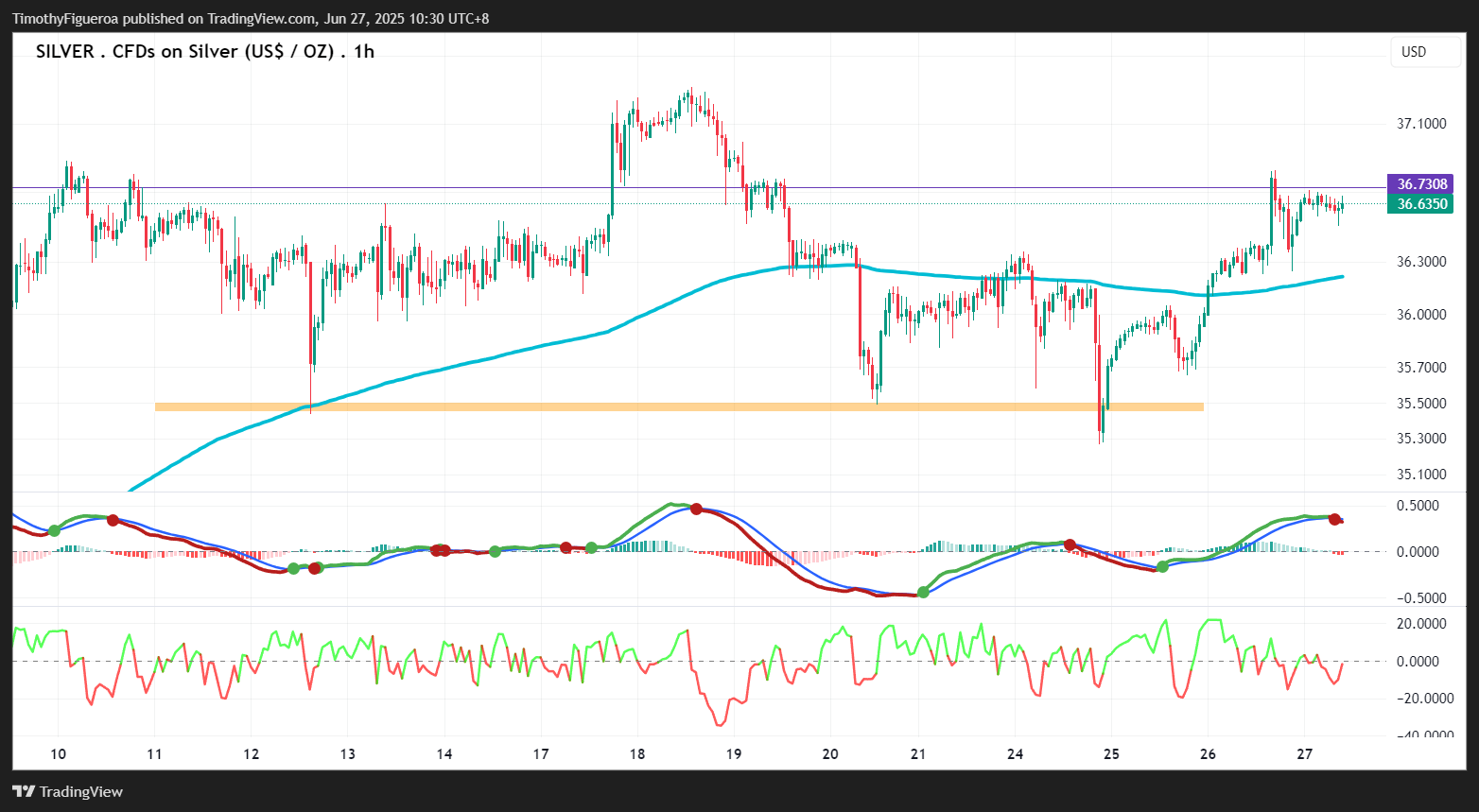Click date label 25 on time axis
The width and height of the screenshot is (1479, 812).
pos(1111,754)
